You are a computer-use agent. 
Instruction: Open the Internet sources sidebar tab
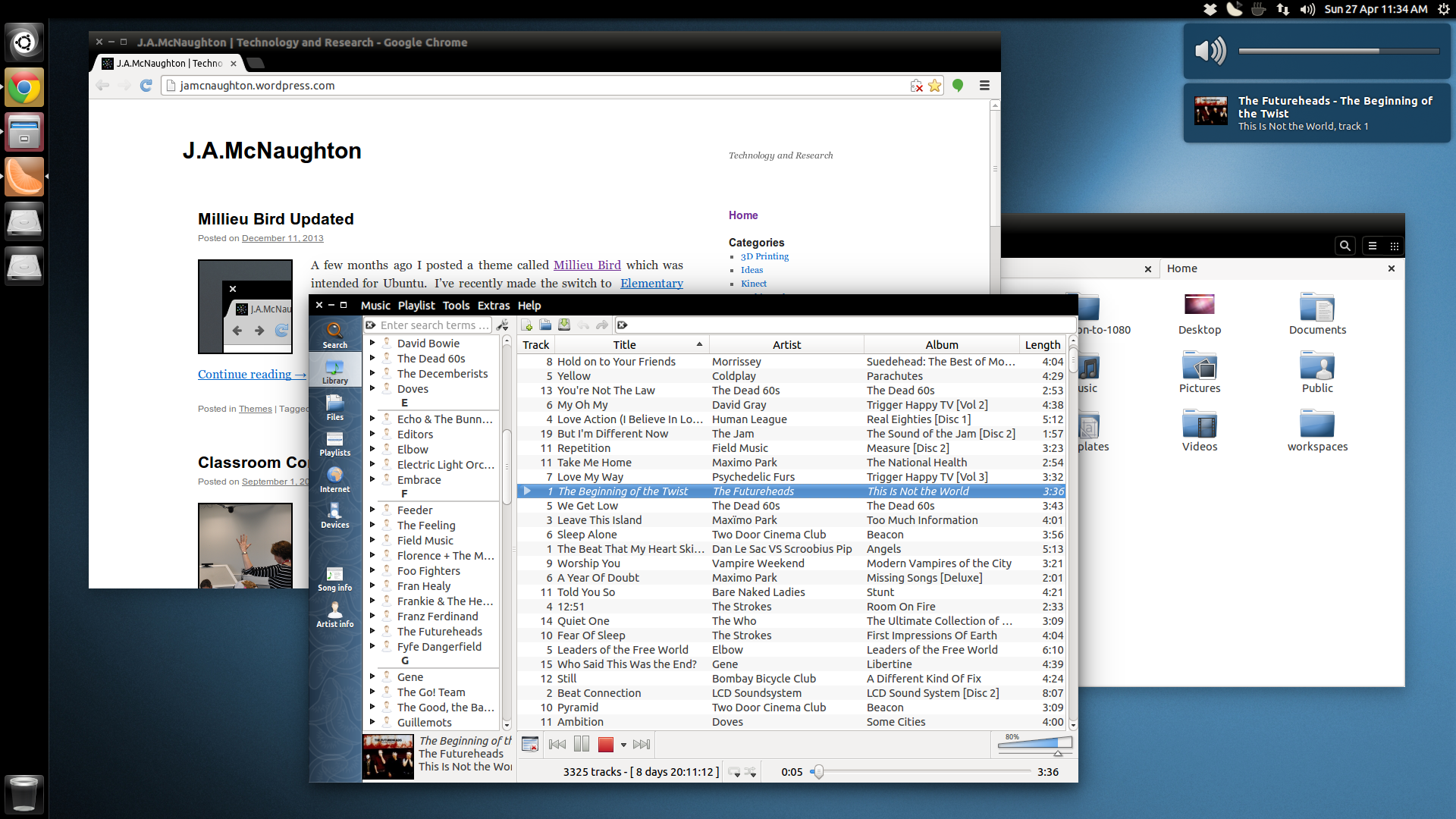click(334, 479)
